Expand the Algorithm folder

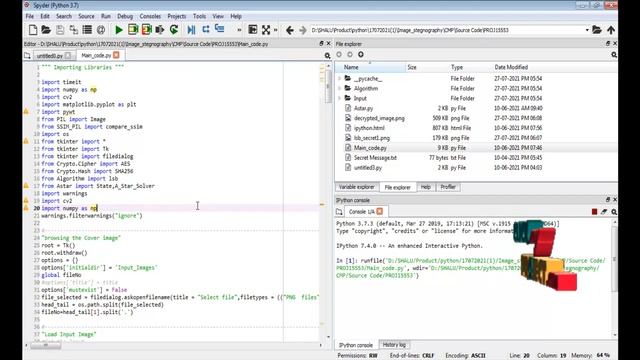[339, 88]
